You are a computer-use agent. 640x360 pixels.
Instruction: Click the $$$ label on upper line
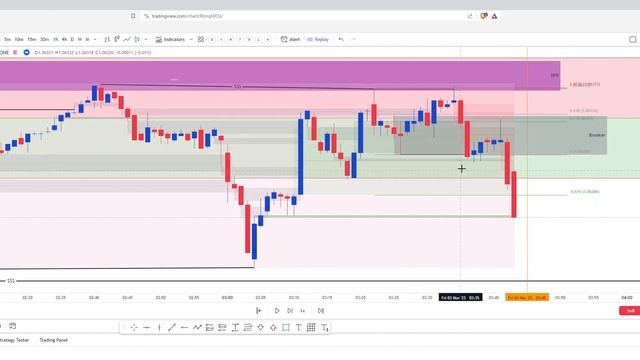[x=237, y=87]
